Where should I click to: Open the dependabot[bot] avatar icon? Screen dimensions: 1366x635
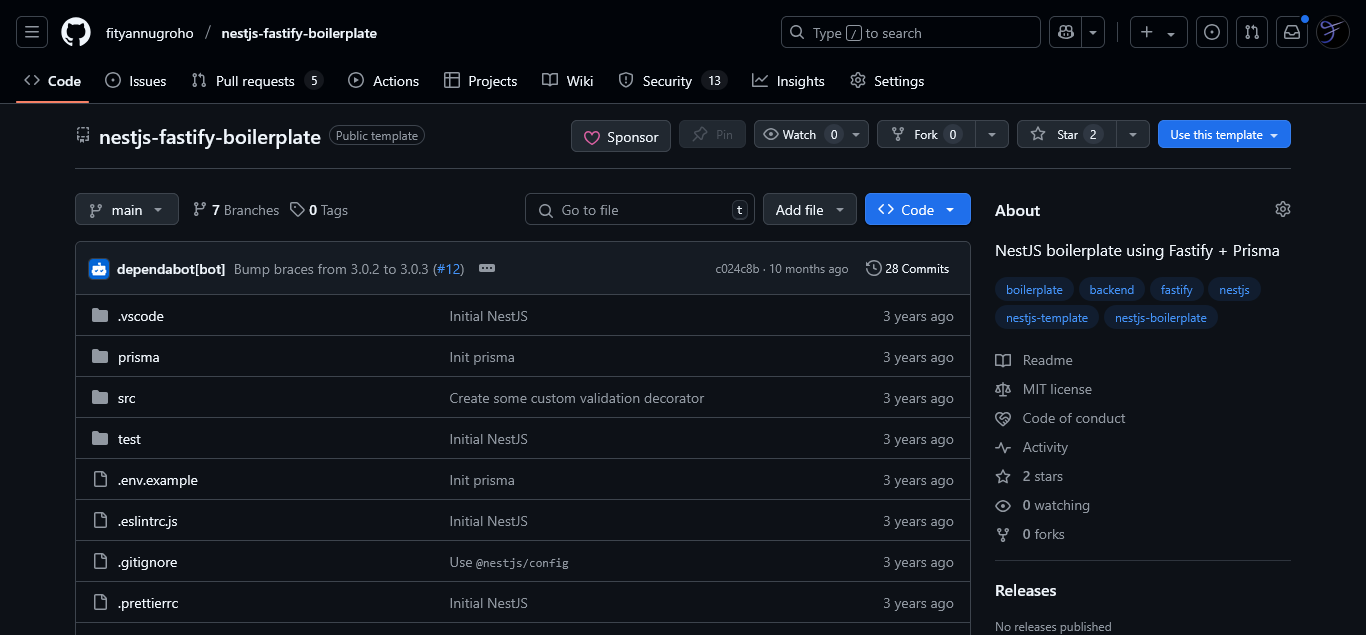pyautogui.click(x=98, y=268)
